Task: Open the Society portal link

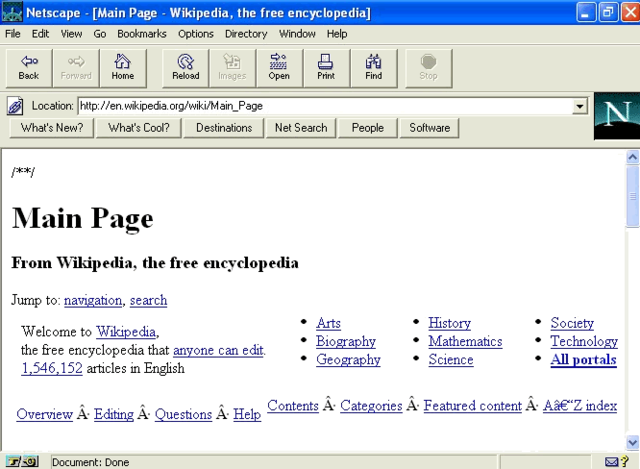Action: click(x=572, y=323)
